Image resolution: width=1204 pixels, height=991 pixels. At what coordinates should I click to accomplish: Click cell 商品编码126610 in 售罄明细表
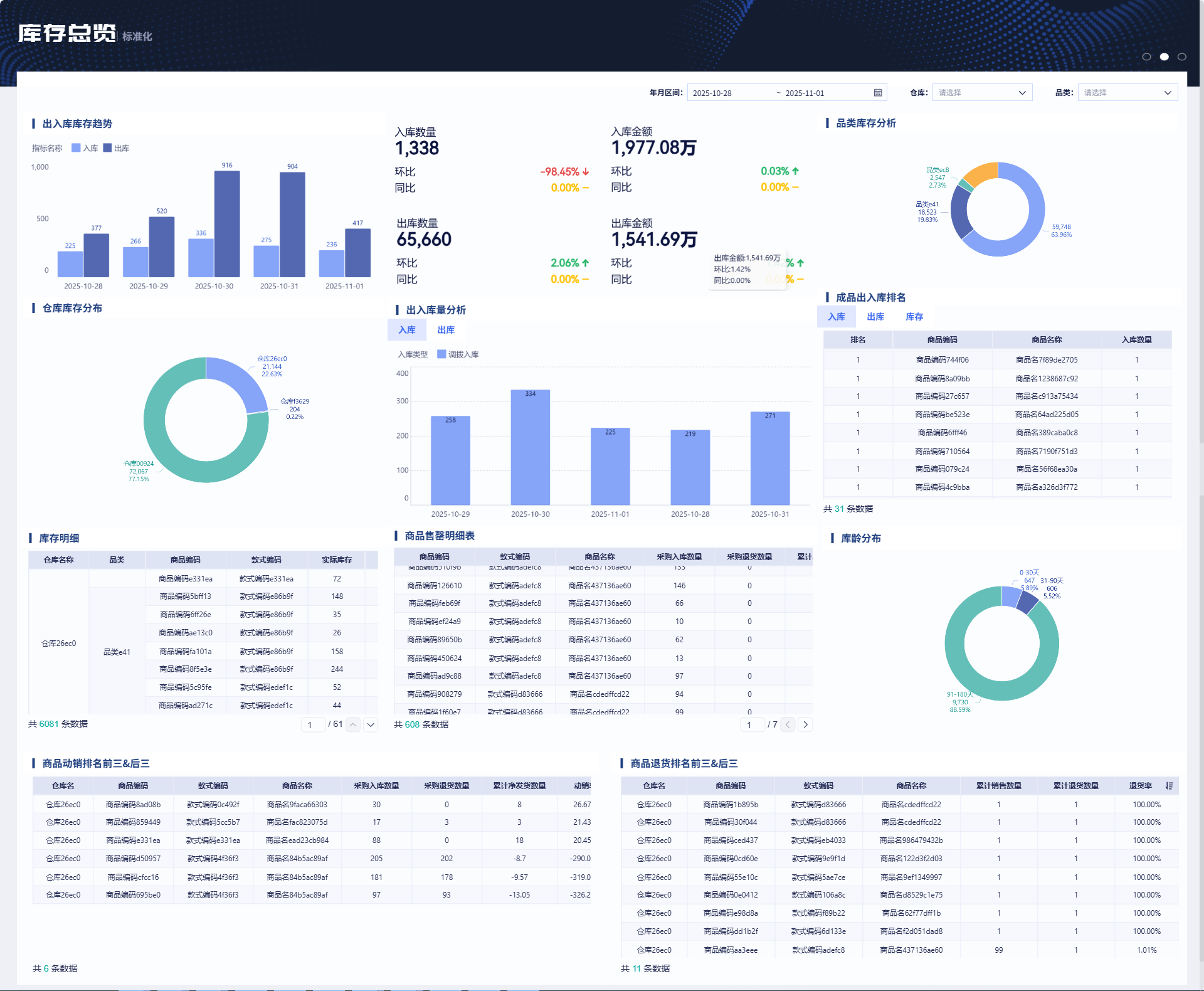[x=435, y=586]
